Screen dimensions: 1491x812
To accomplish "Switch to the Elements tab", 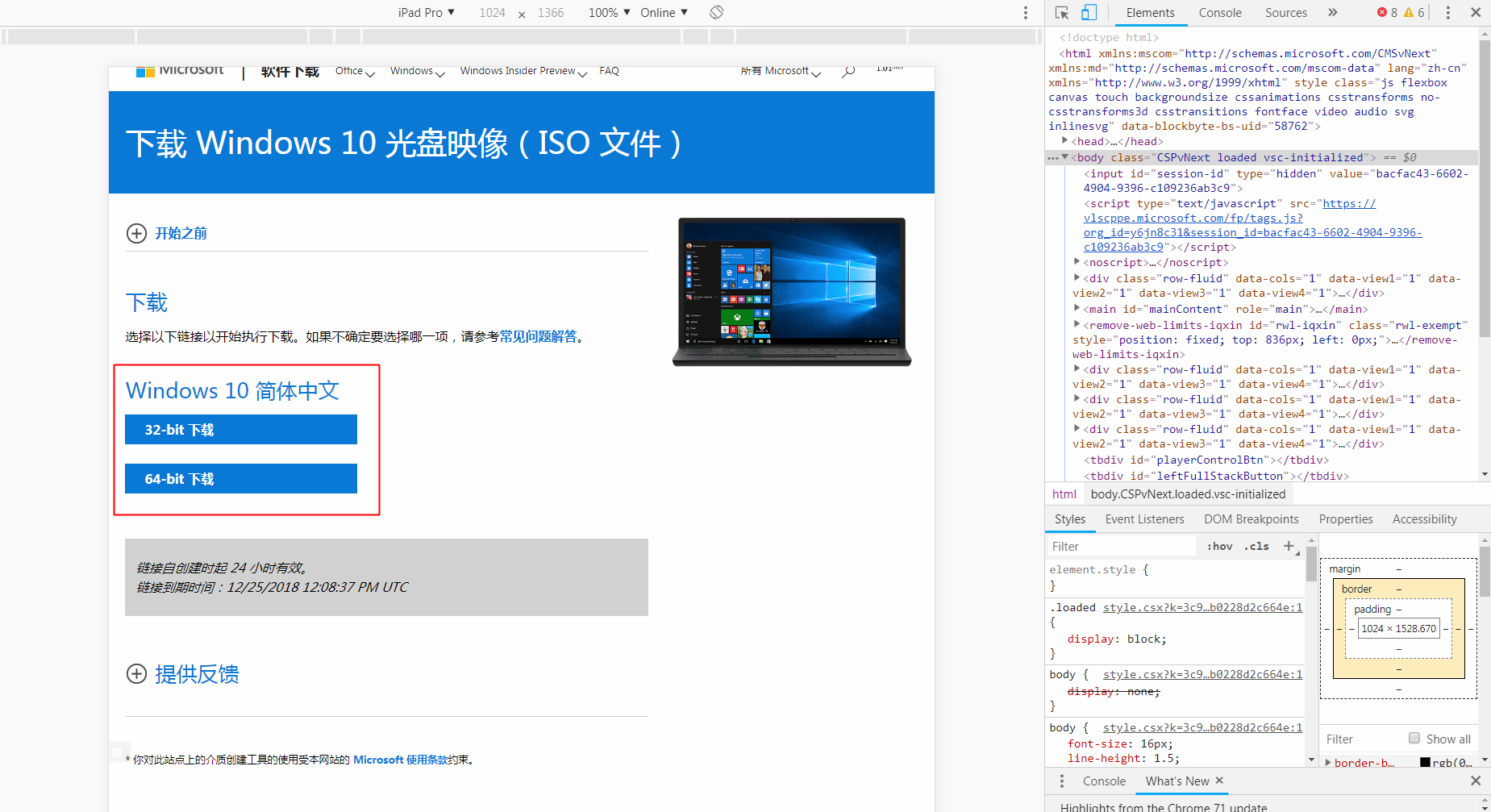I will click(1150, 12).
